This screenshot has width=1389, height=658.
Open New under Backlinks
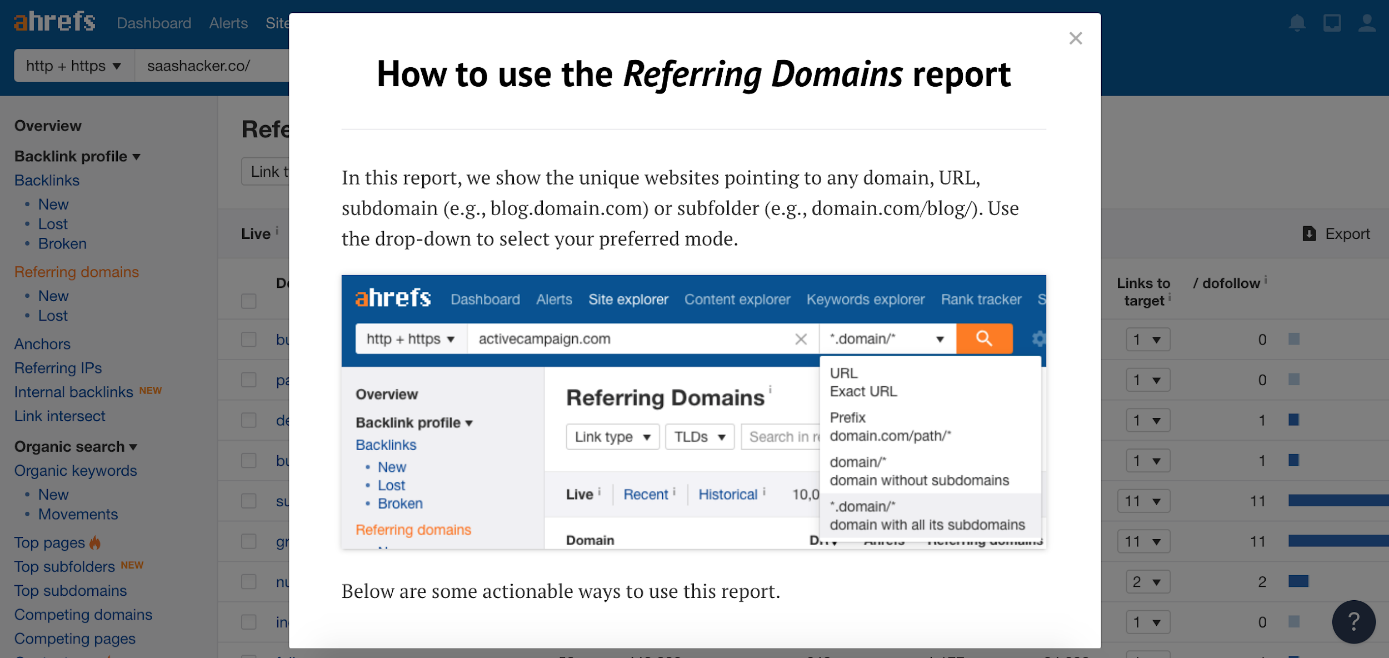click(53, 204)
